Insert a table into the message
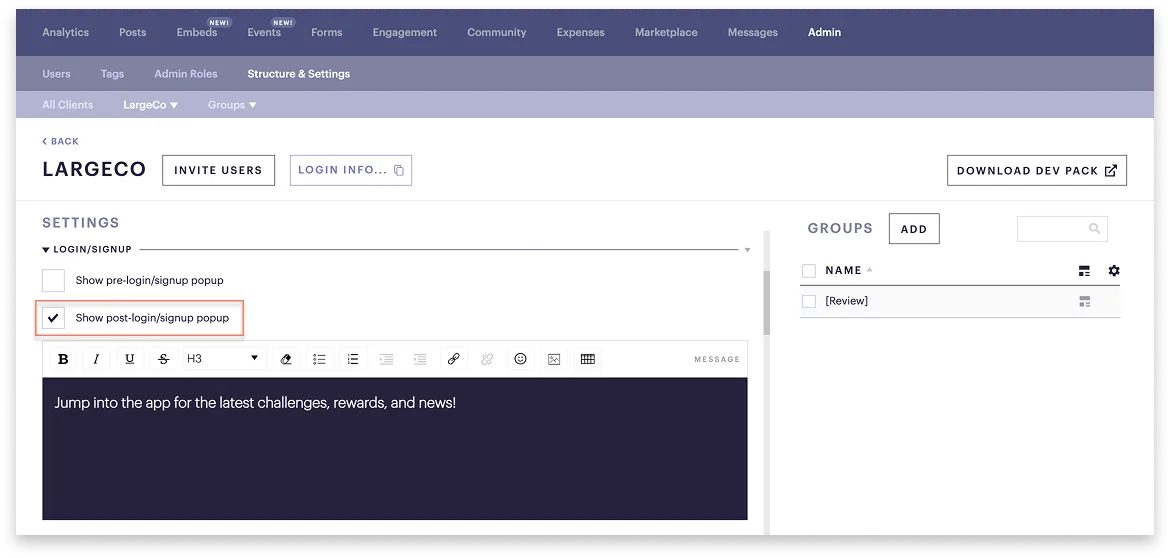Image resolution: width=1170 pixels, height=558 pixels. [x=588, y=359]
